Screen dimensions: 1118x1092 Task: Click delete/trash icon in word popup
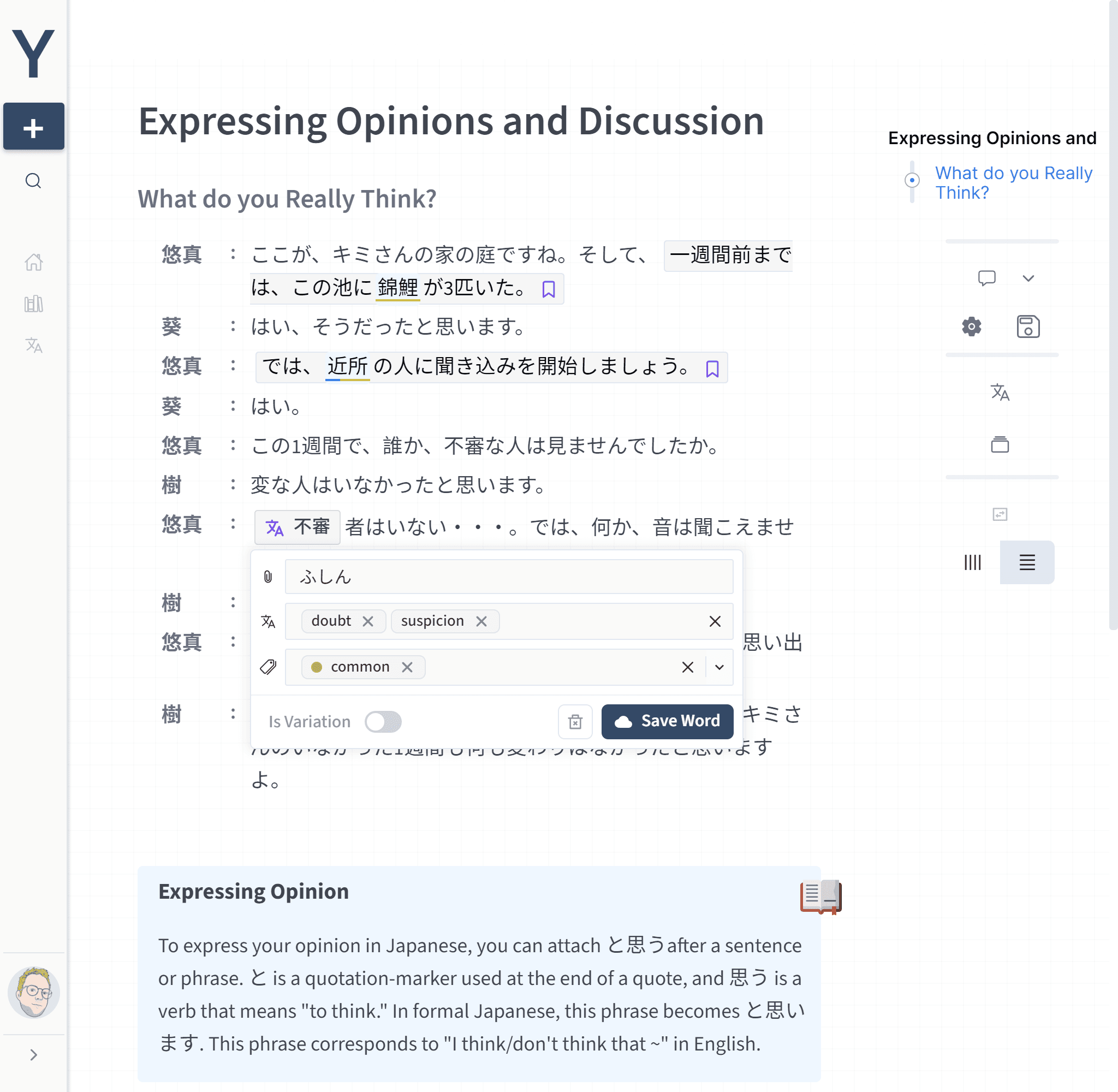[575, 721]
